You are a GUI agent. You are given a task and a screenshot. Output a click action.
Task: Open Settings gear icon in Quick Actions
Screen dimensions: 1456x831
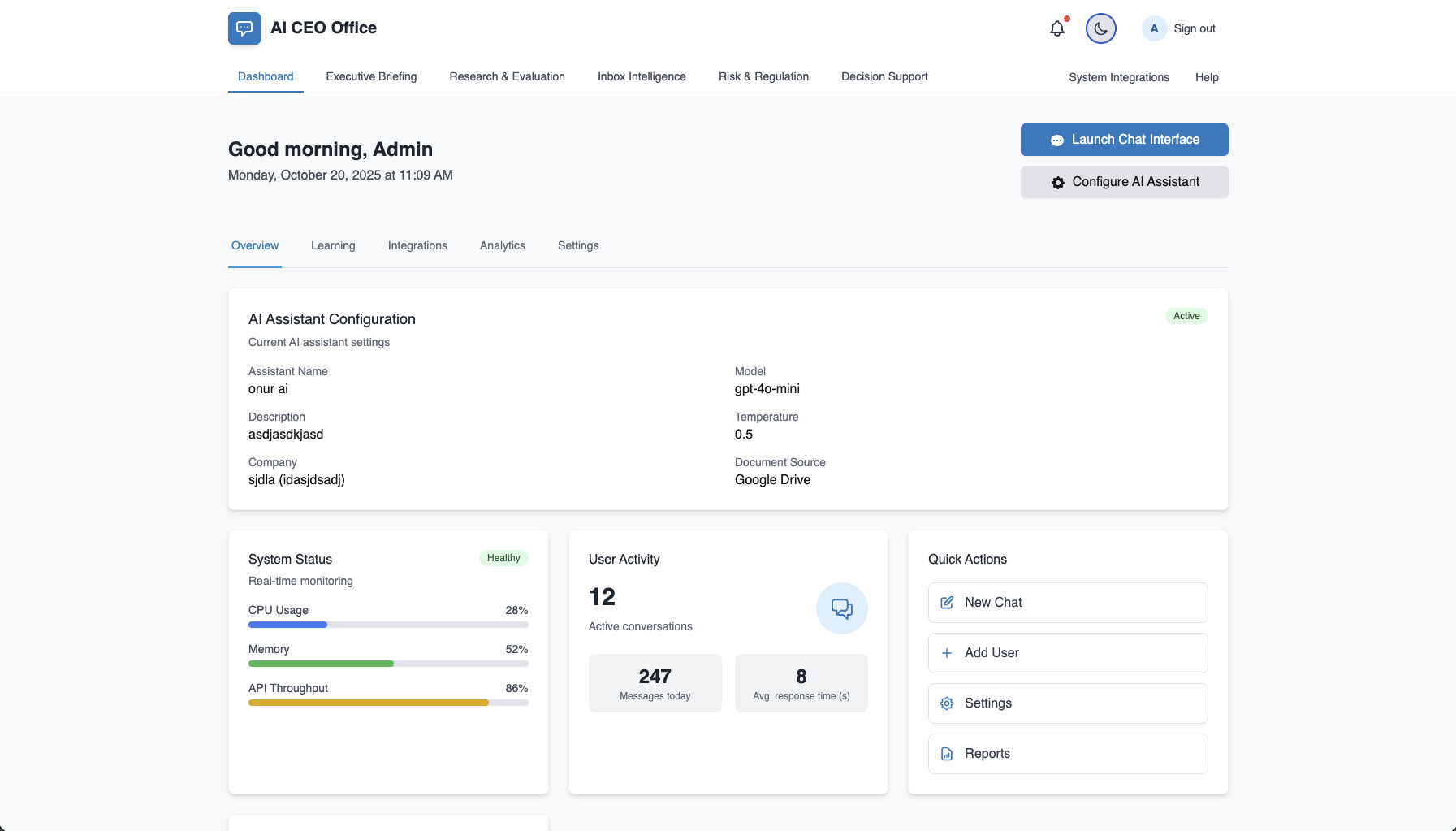tap(946, 703)
